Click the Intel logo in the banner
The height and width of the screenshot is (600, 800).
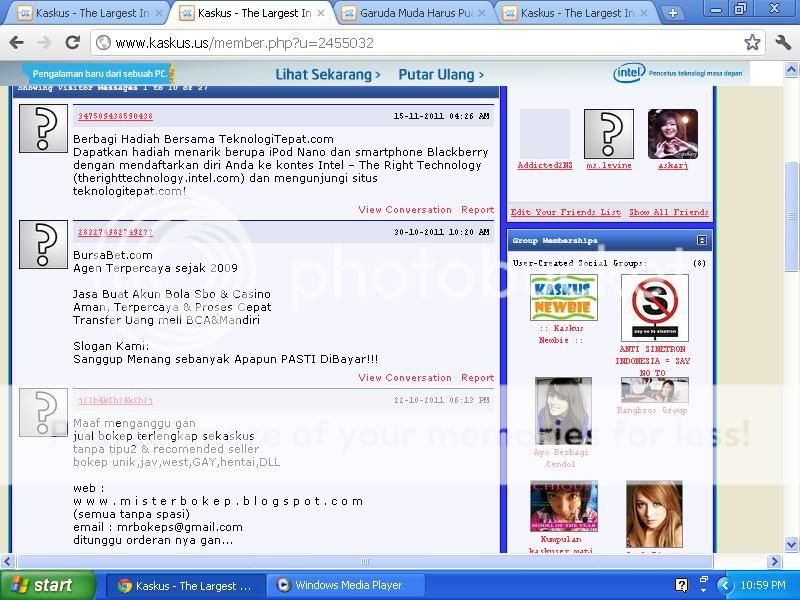[629, 73]
